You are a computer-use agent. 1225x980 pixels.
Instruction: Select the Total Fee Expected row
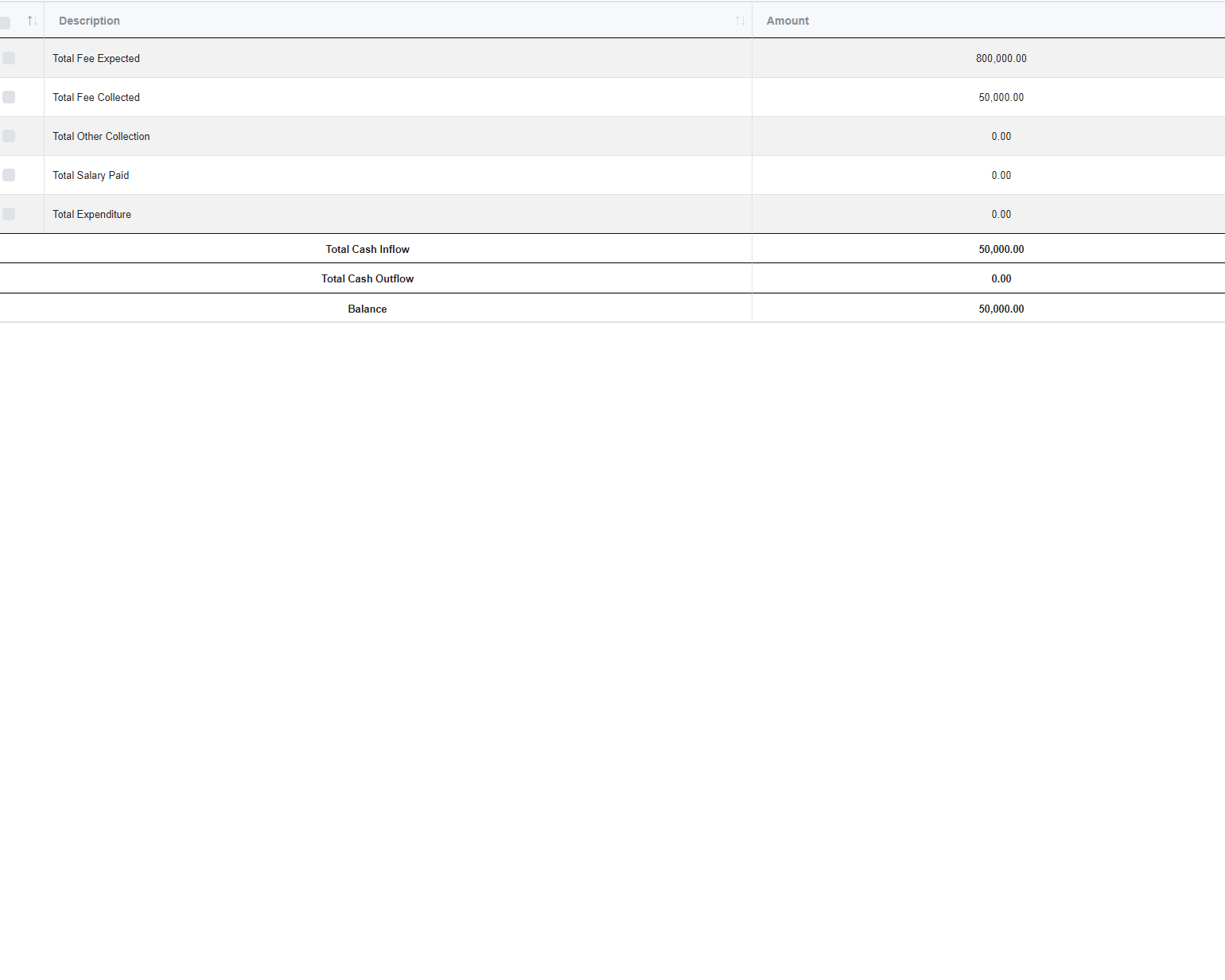click(x=95, y=58)
